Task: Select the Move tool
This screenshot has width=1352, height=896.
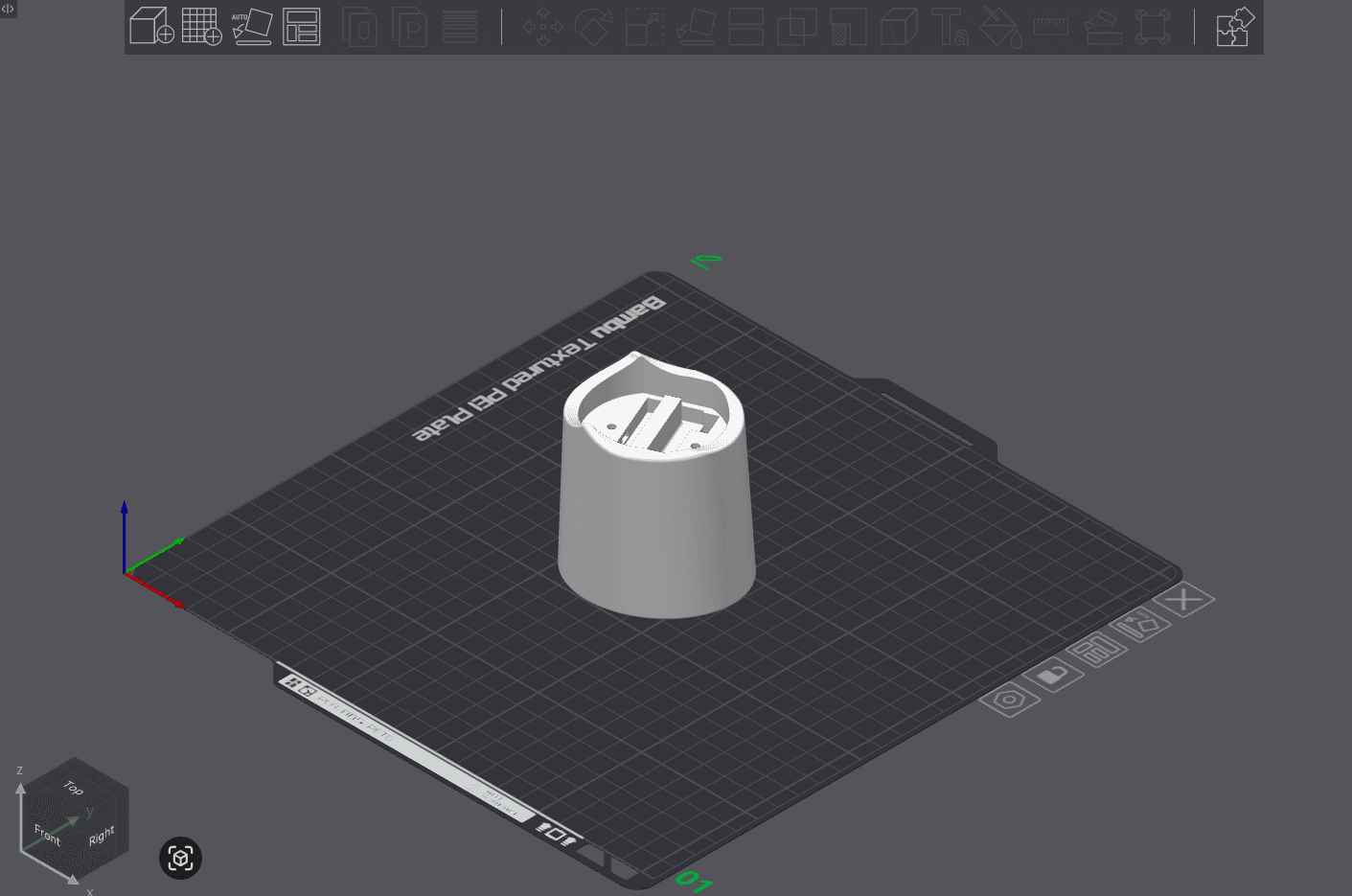Action: [x=542, y=26]
